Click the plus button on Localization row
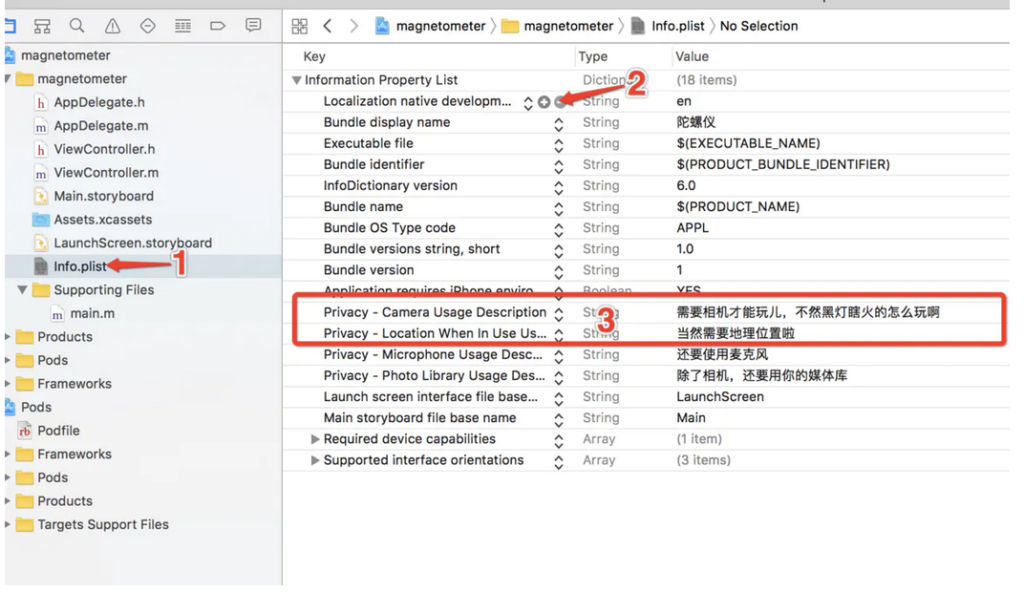Image resolution: width=1024 pixels, height=592 pixels. tap(543, 102)
